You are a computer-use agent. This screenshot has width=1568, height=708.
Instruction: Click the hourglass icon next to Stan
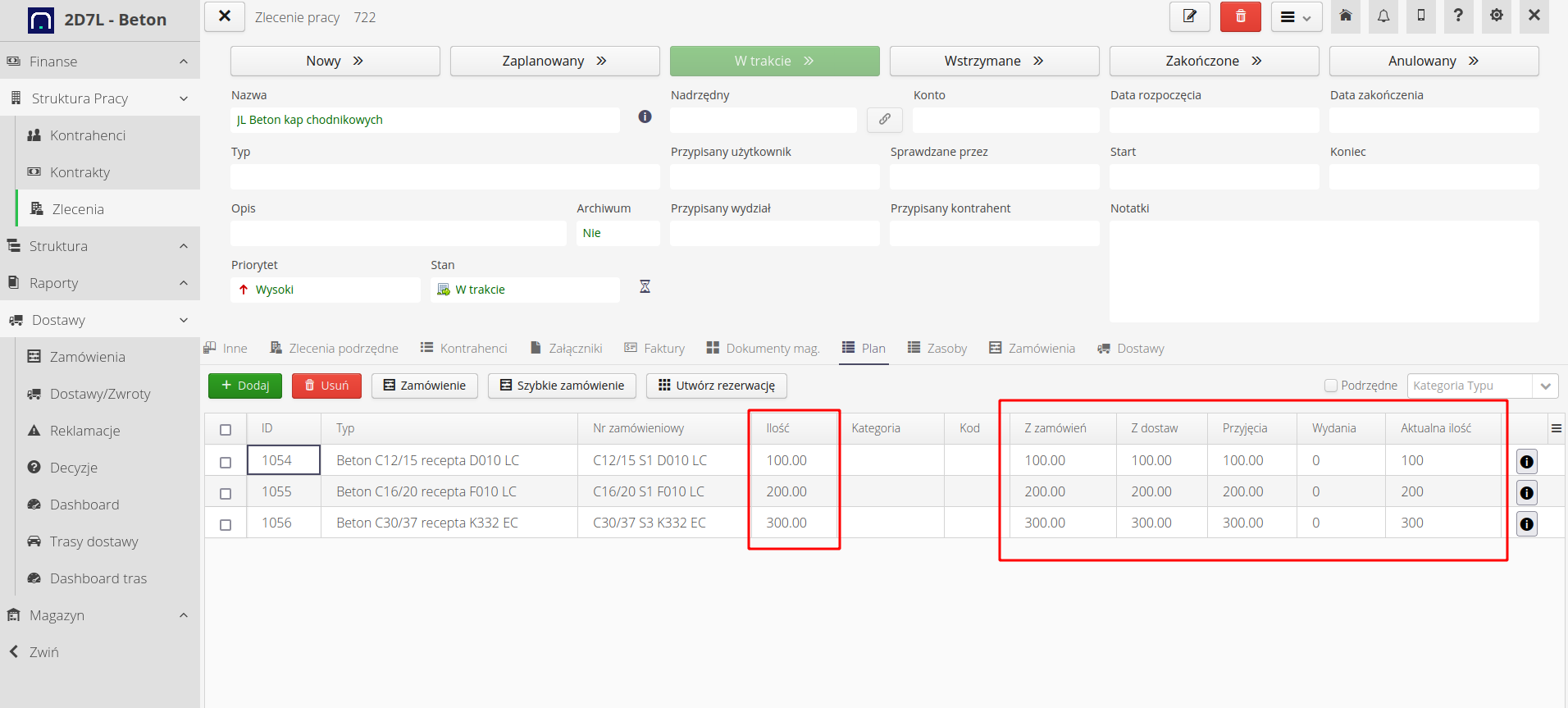coord(645,287)
